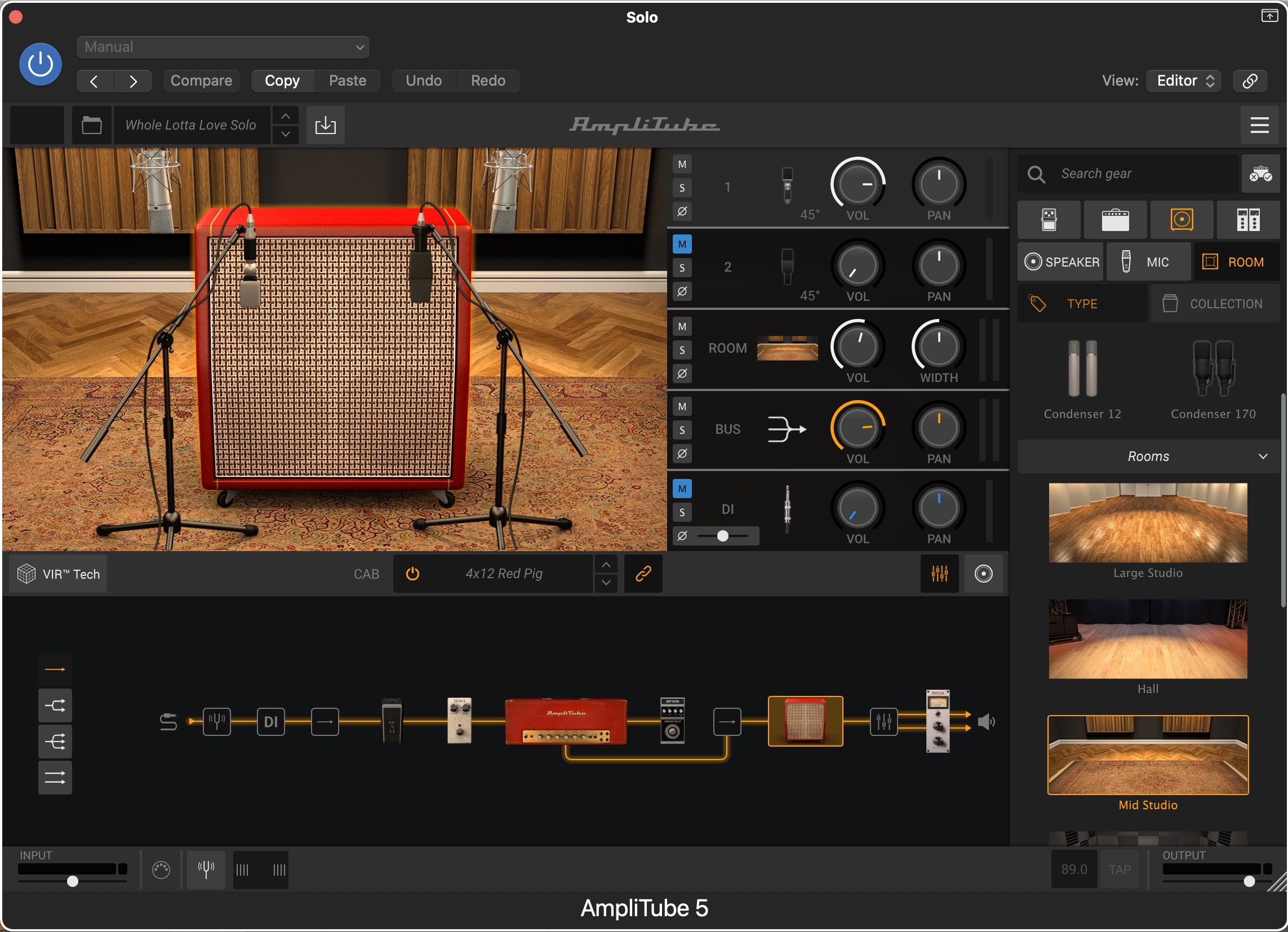Mute the ROOM channel

[x=682, y=327]
